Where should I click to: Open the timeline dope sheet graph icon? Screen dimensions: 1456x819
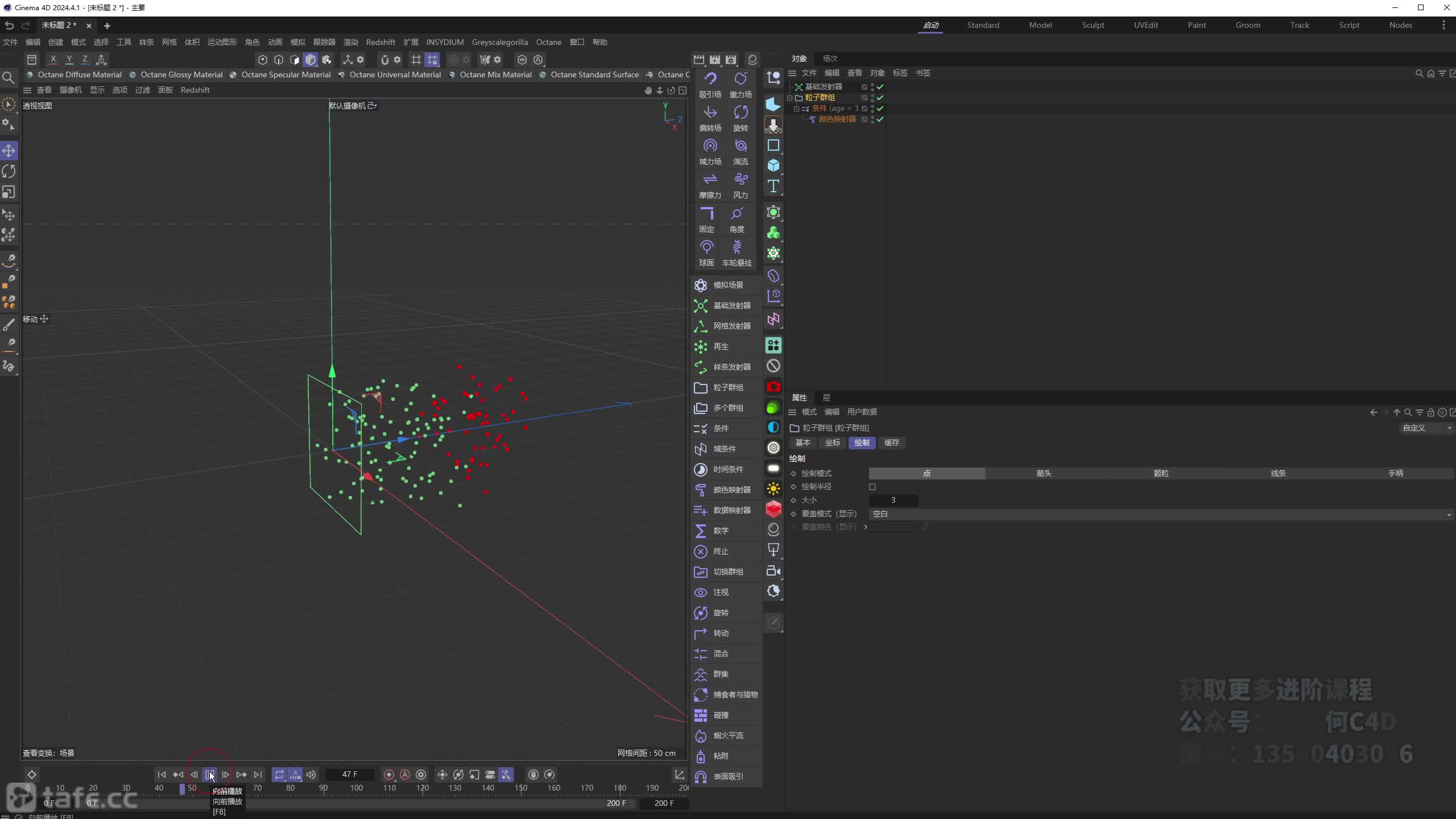pos(679,775)
